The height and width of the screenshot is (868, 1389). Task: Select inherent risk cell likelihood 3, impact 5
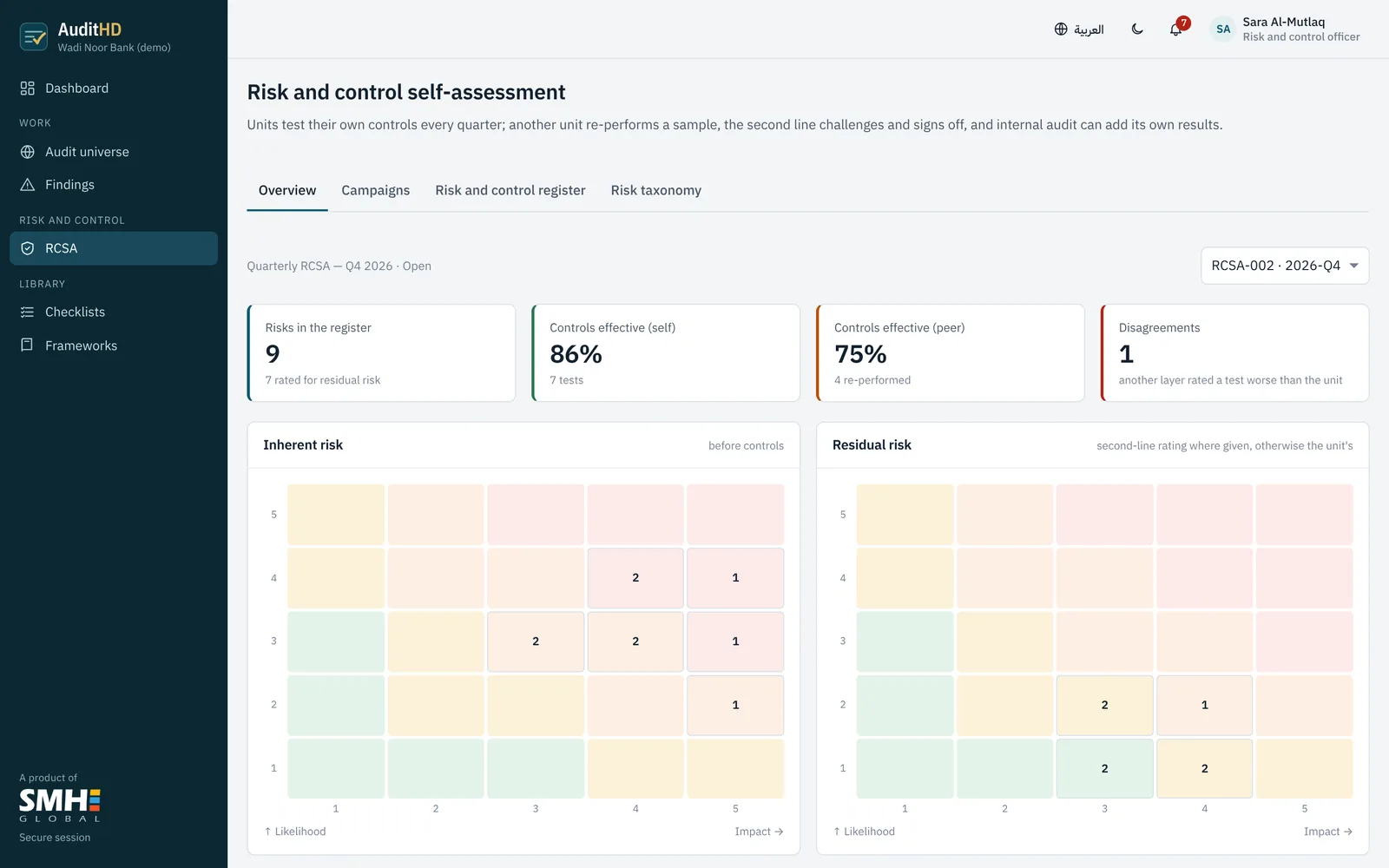point(735,641)
